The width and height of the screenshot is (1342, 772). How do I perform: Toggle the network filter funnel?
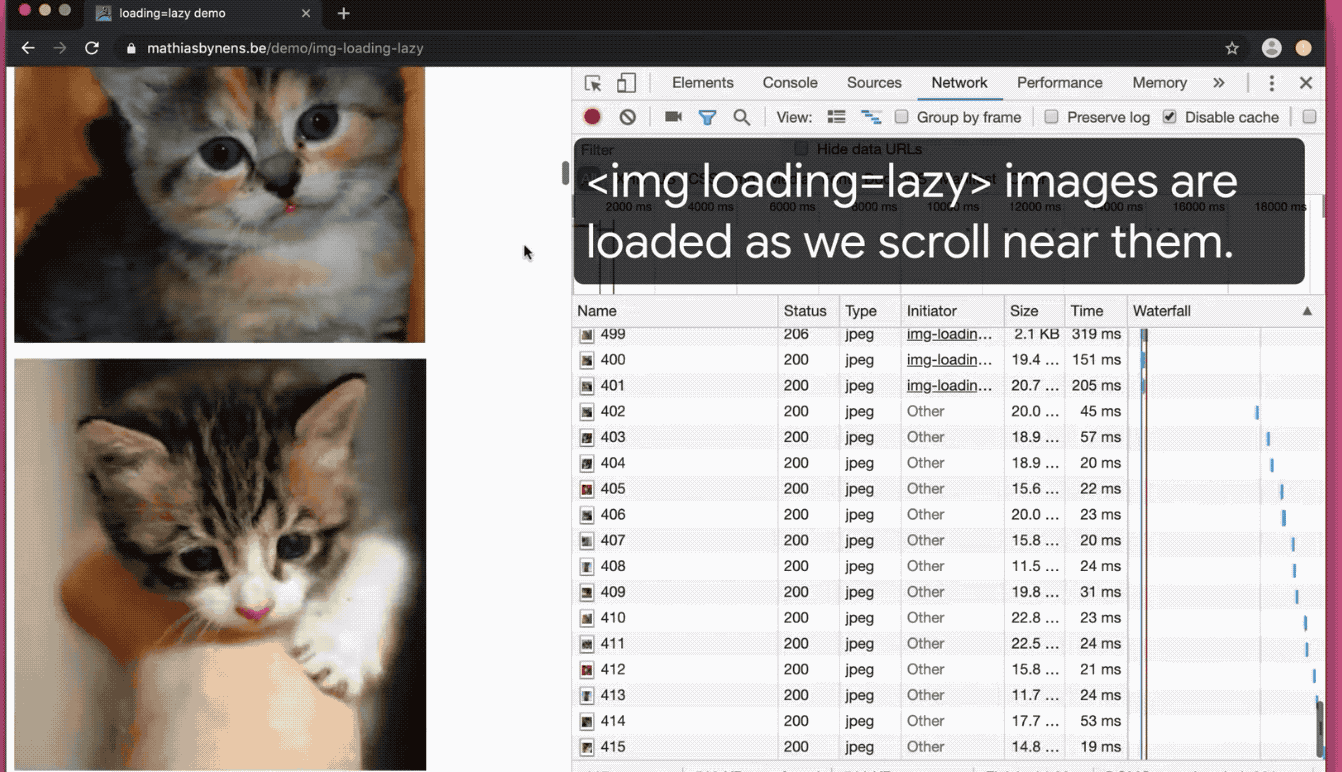click(x=707, y=117)
